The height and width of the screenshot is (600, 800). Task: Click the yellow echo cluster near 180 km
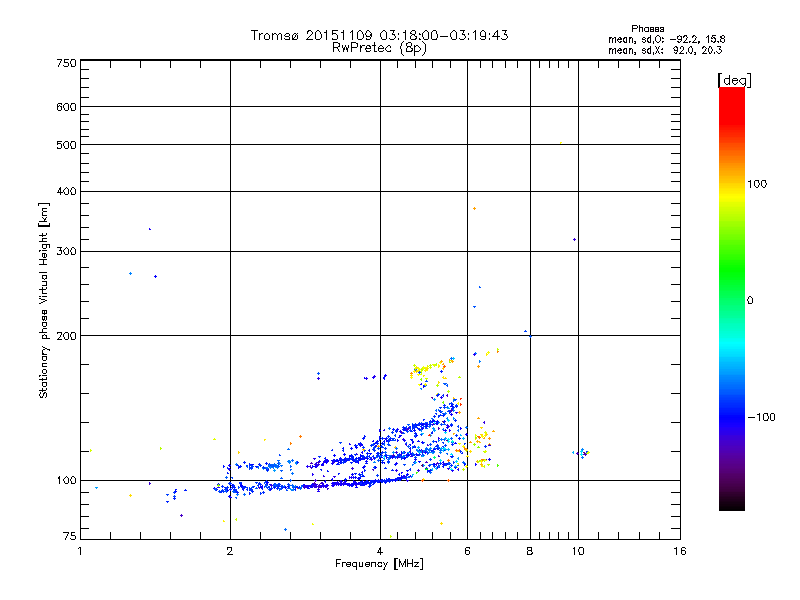428,367
